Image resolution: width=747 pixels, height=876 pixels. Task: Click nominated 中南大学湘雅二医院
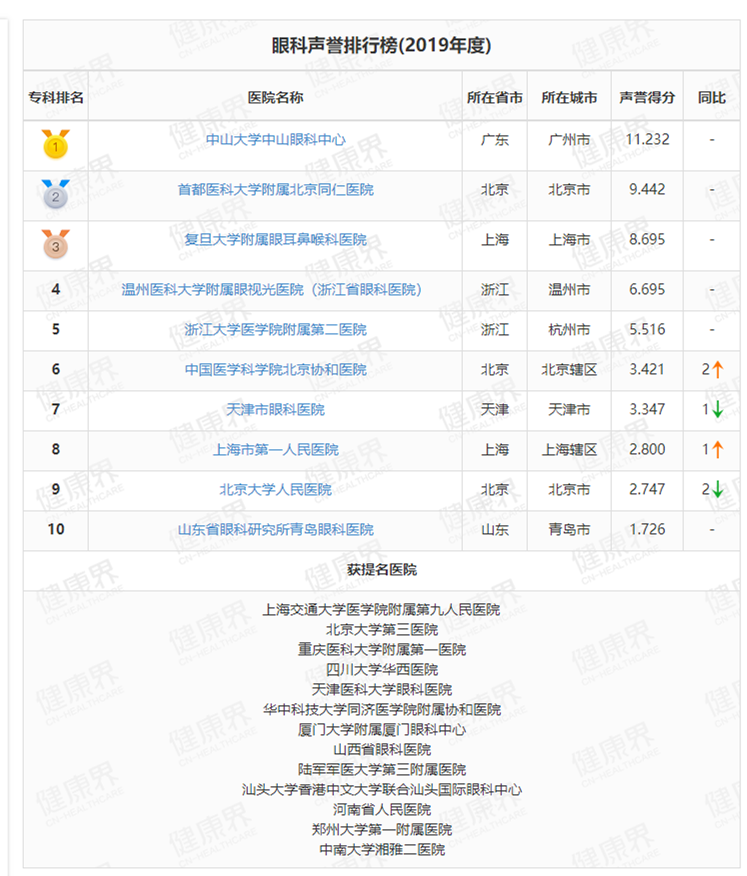(x=382, y=850)
